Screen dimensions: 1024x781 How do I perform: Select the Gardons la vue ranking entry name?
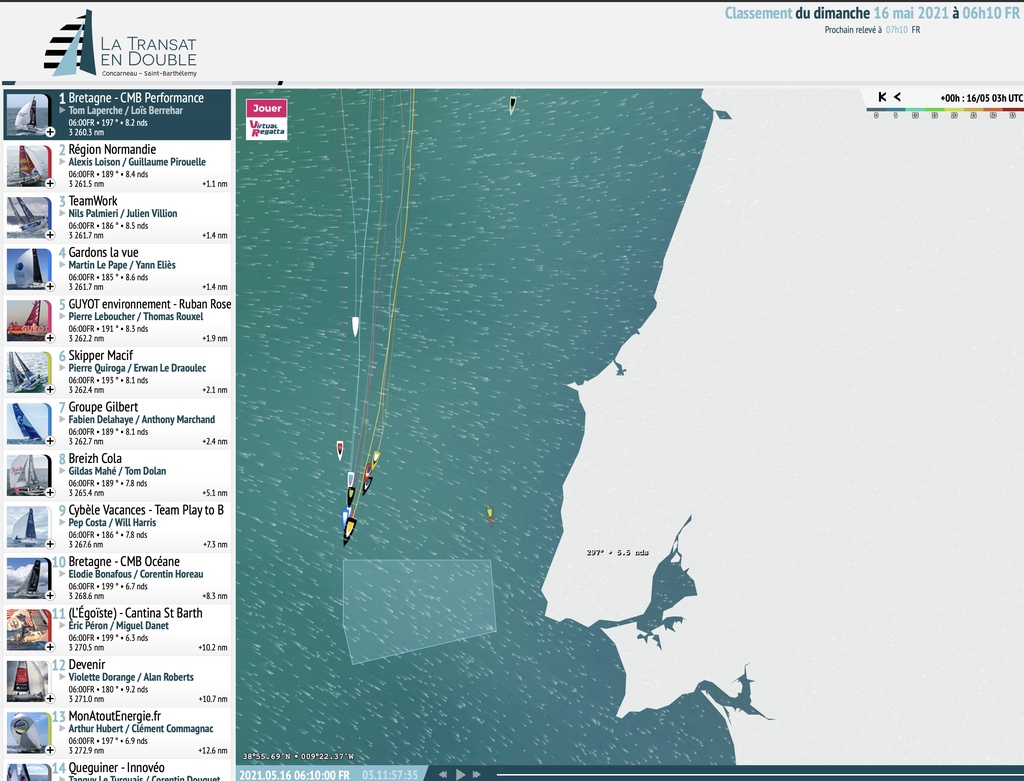tap(103, 253)
